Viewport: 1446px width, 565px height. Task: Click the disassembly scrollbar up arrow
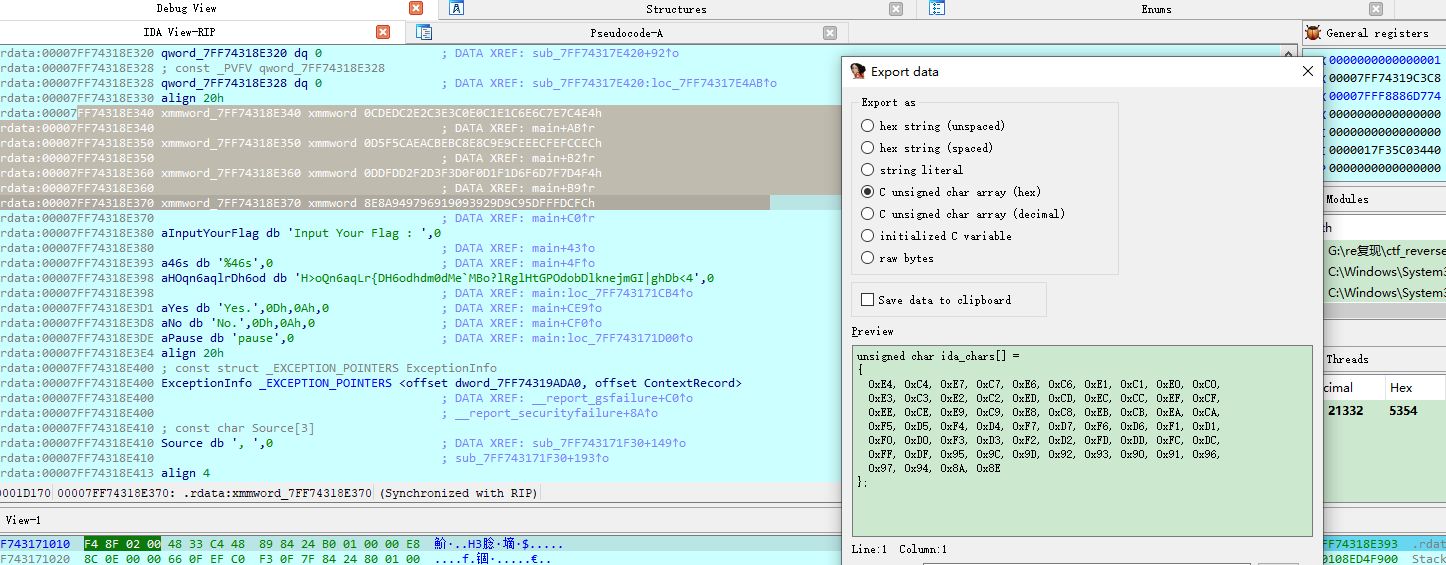click(1291, 53)
